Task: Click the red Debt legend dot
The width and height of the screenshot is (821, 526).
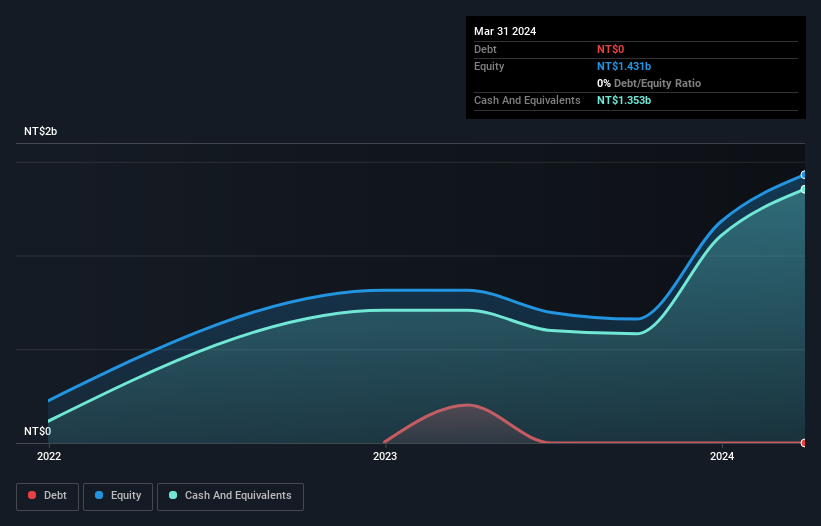Action: pos(32,495)
